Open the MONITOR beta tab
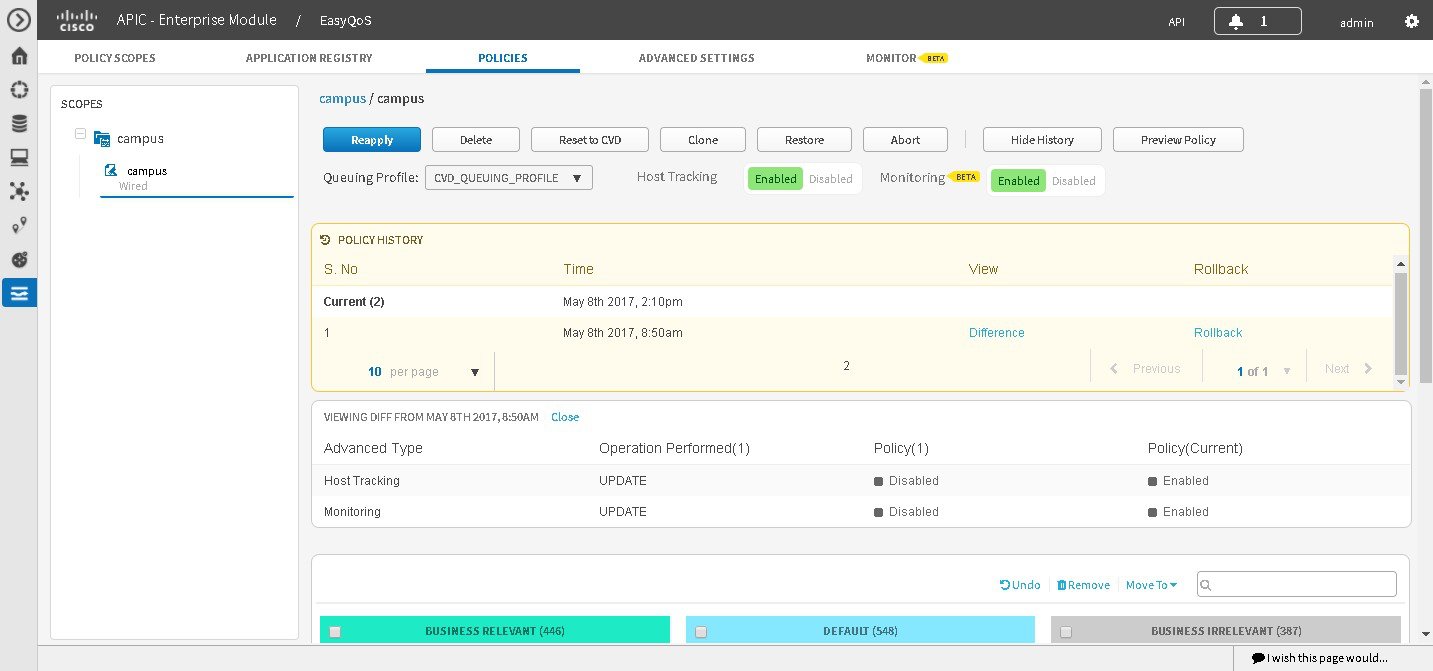The image size is (1433, 671). pos(890,58)
